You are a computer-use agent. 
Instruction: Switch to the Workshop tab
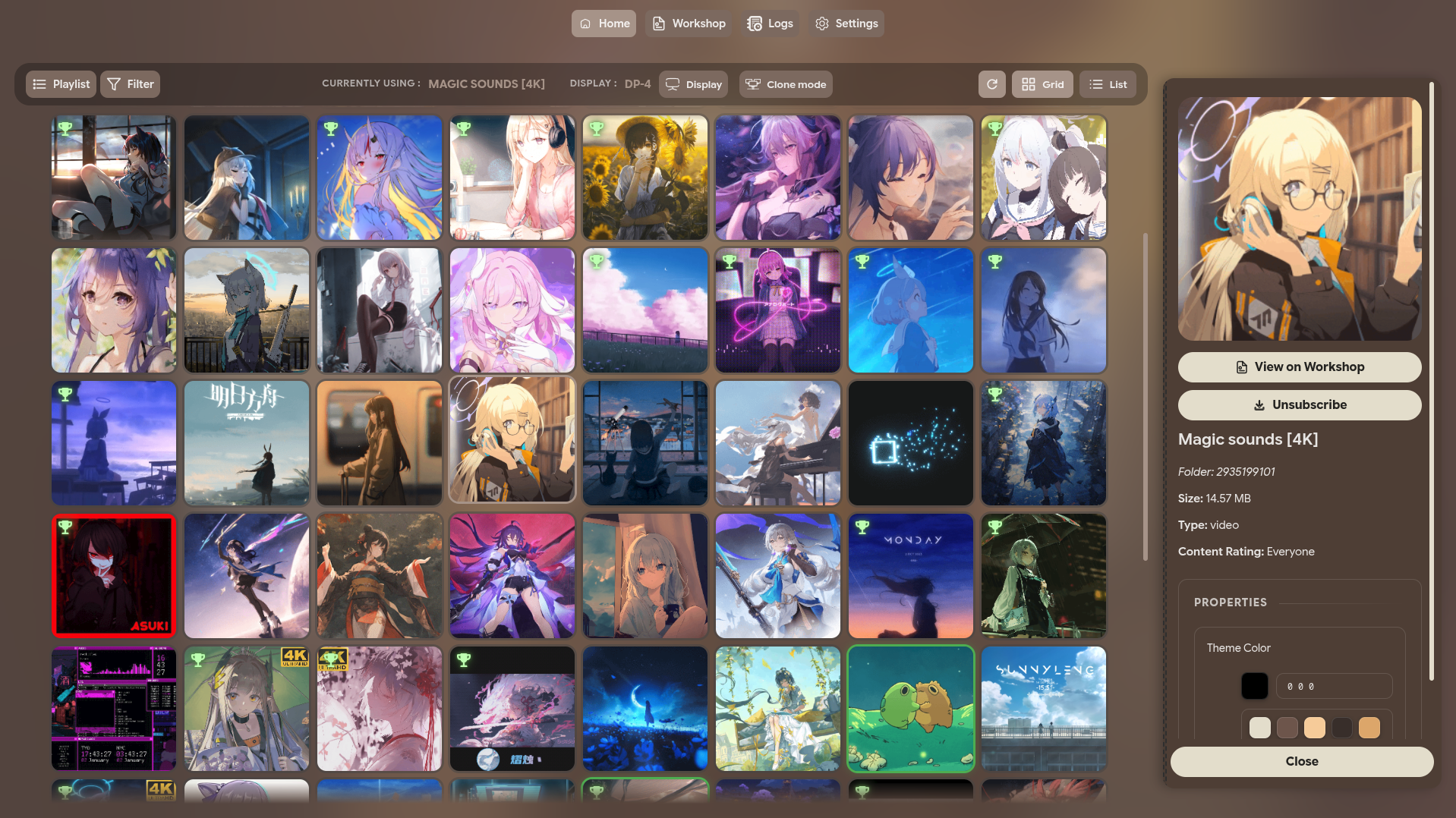(689, 24)
